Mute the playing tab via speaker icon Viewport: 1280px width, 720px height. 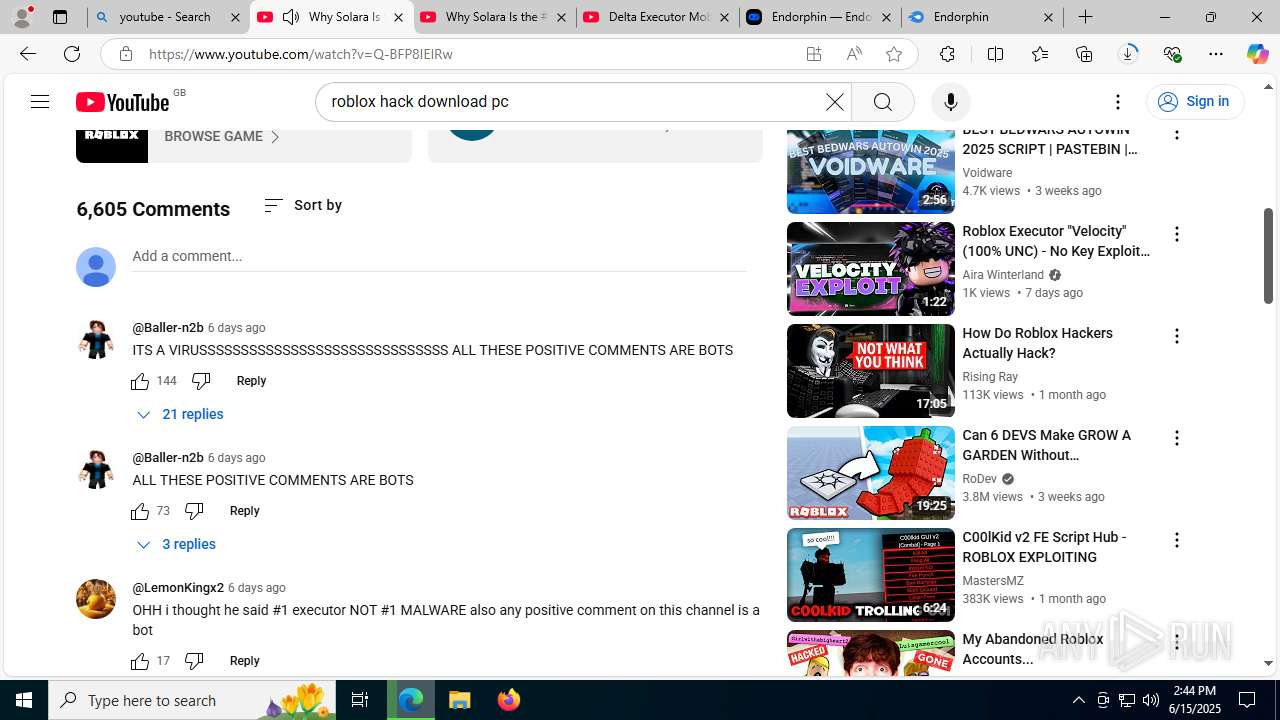[291, 17]
